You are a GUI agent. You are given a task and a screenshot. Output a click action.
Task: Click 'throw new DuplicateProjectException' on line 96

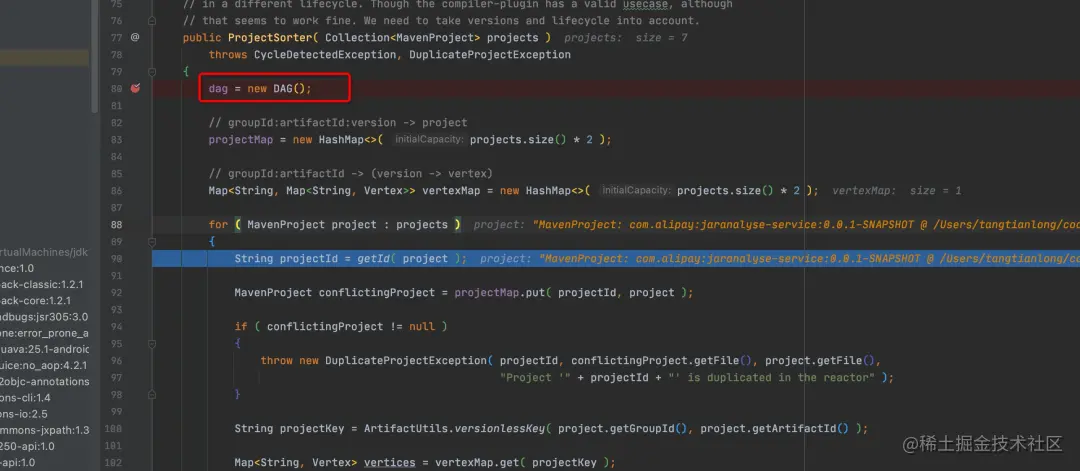pyautogui.click(x=373, y=361)
